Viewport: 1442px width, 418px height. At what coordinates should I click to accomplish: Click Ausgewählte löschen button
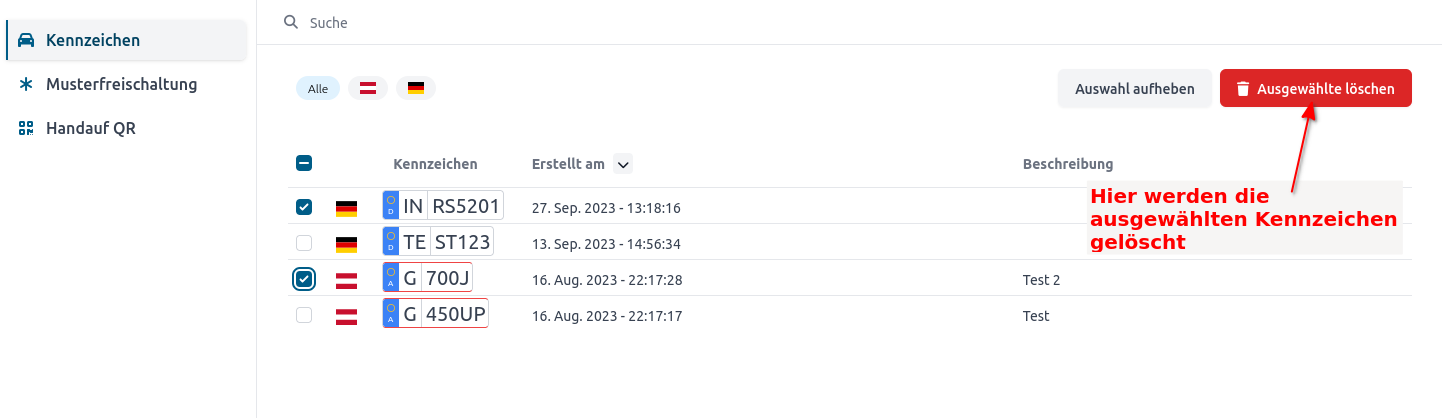(1316, 89)
